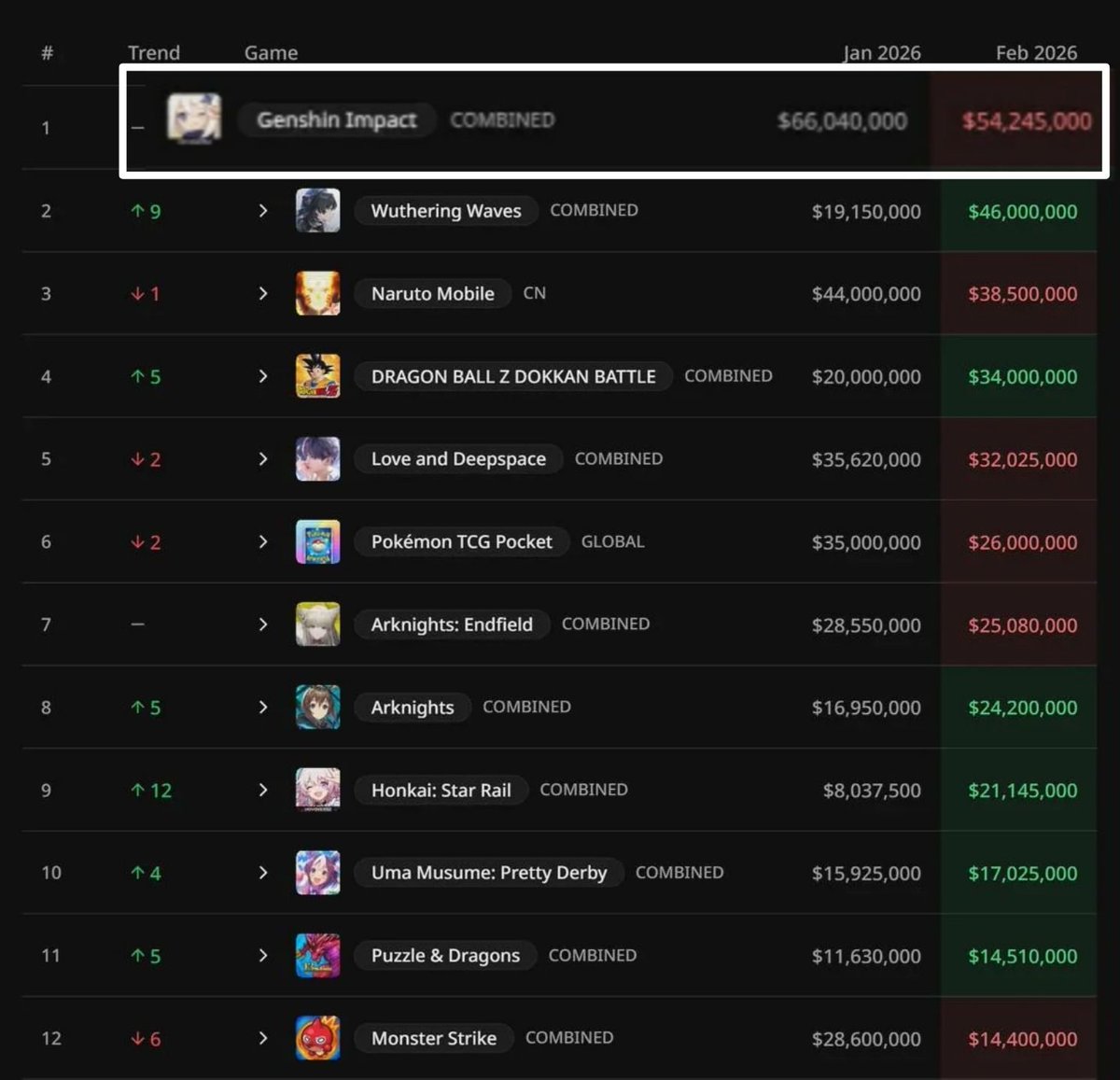This screenshot has height=1080, width=1120.
Task: Expand the Uma Musume: Pretty Derby row
Action: [x=263, y=873]
